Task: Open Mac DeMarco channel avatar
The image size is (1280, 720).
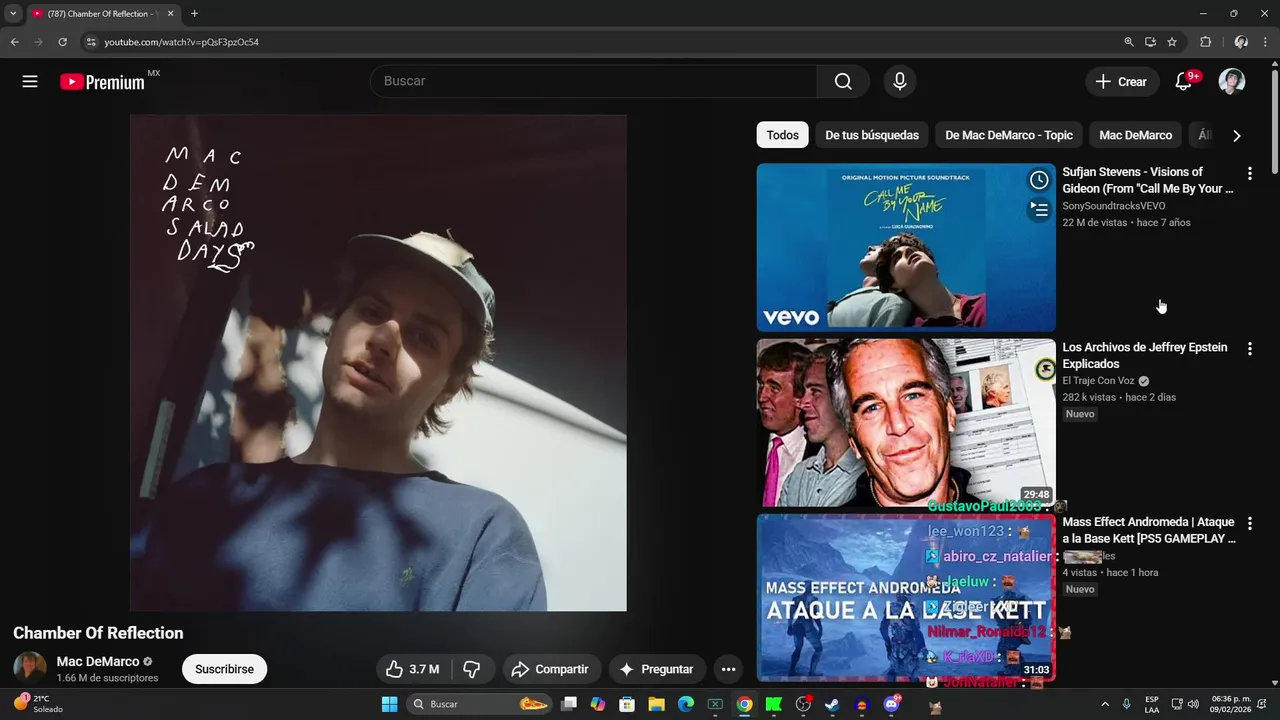Action: [x=30, y=668]
